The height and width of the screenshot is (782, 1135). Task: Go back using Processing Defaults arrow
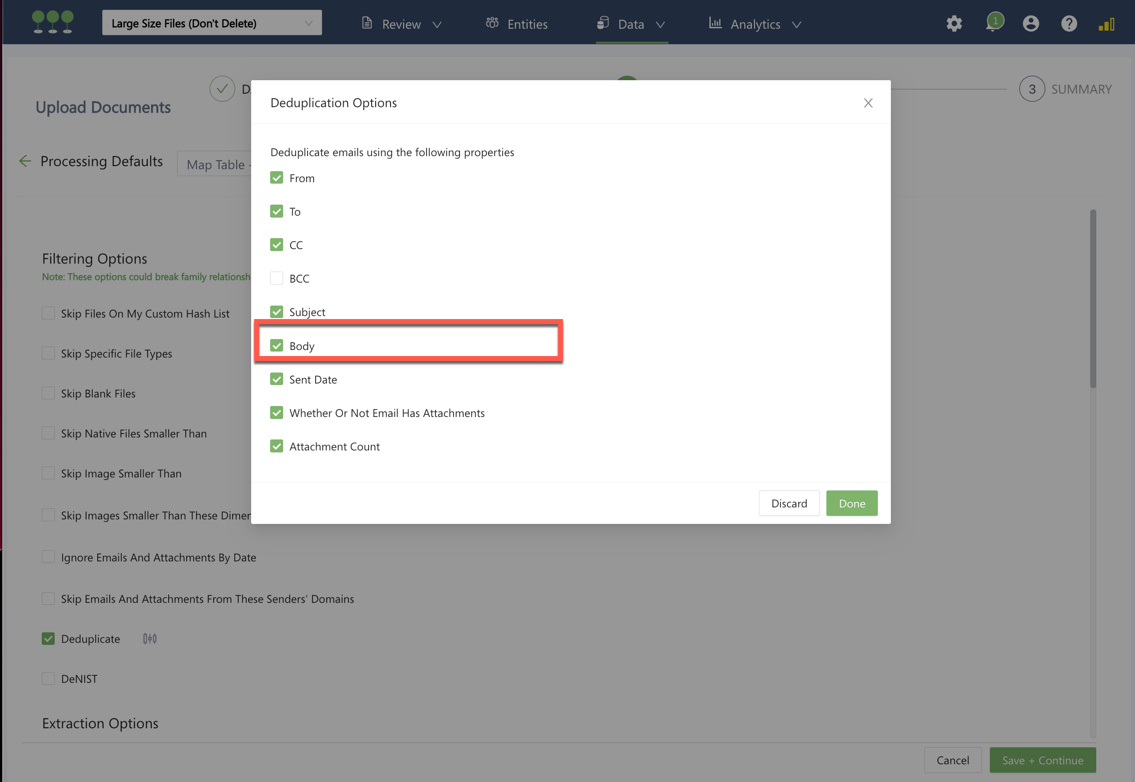[25, 161]
